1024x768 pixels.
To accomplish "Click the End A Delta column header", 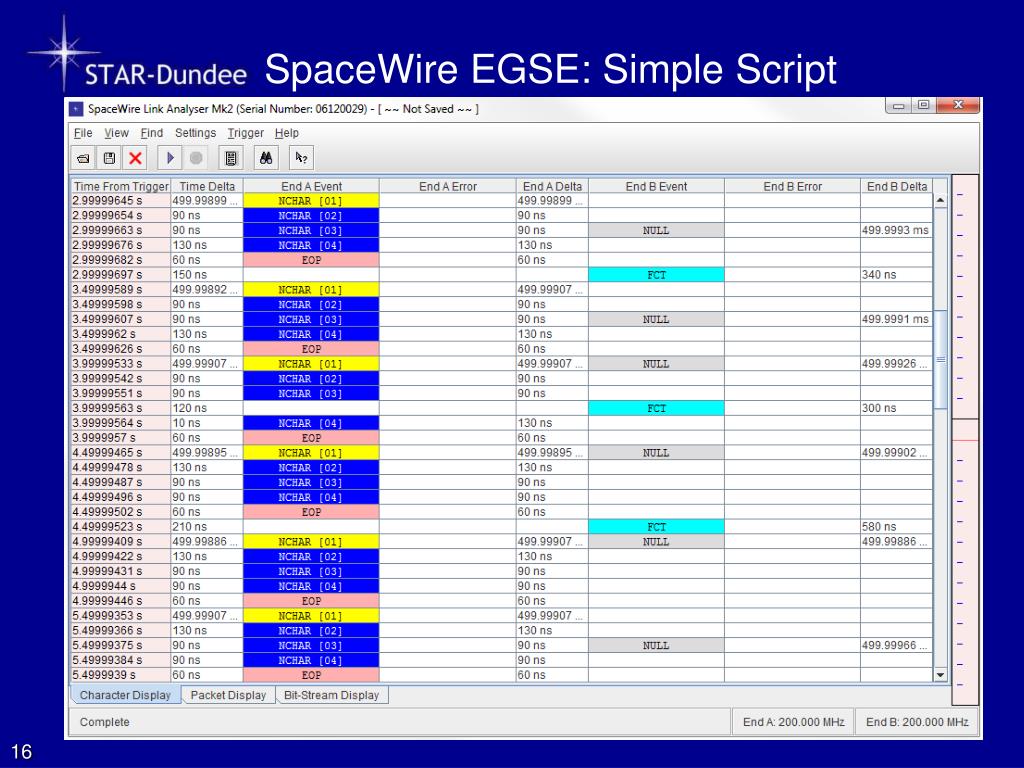I will click(552, 186).
